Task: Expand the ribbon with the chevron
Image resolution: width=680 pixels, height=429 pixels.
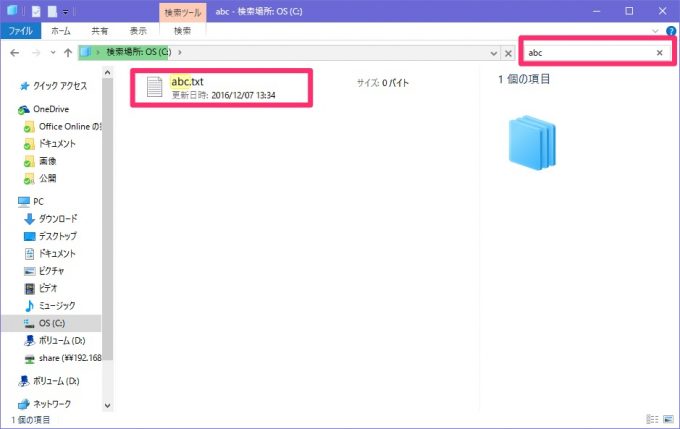Action: click(655, 31)
